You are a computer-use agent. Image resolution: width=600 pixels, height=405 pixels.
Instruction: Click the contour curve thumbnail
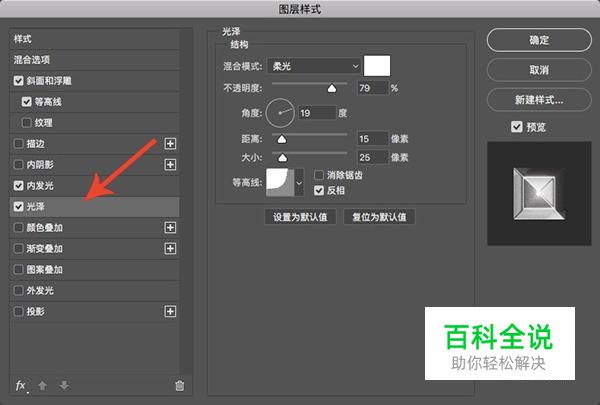point(280,183)
